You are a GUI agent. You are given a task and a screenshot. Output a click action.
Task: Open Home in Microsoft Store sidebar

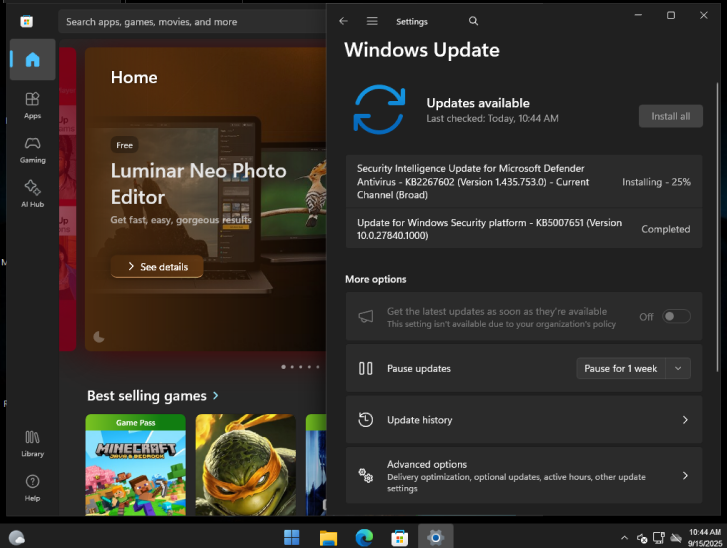pyautogui.click(x=32, y=59)
